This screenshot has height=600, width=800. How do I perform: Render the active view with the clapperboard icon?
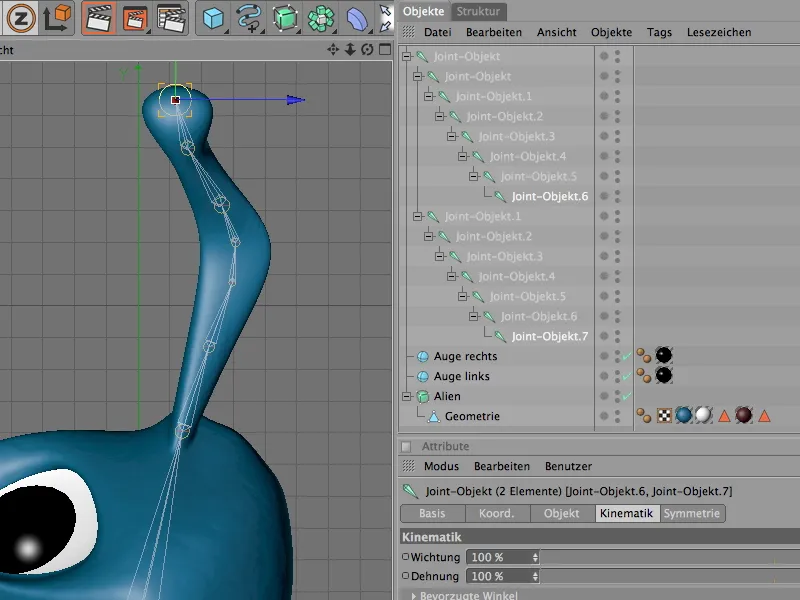coord(99,18)
